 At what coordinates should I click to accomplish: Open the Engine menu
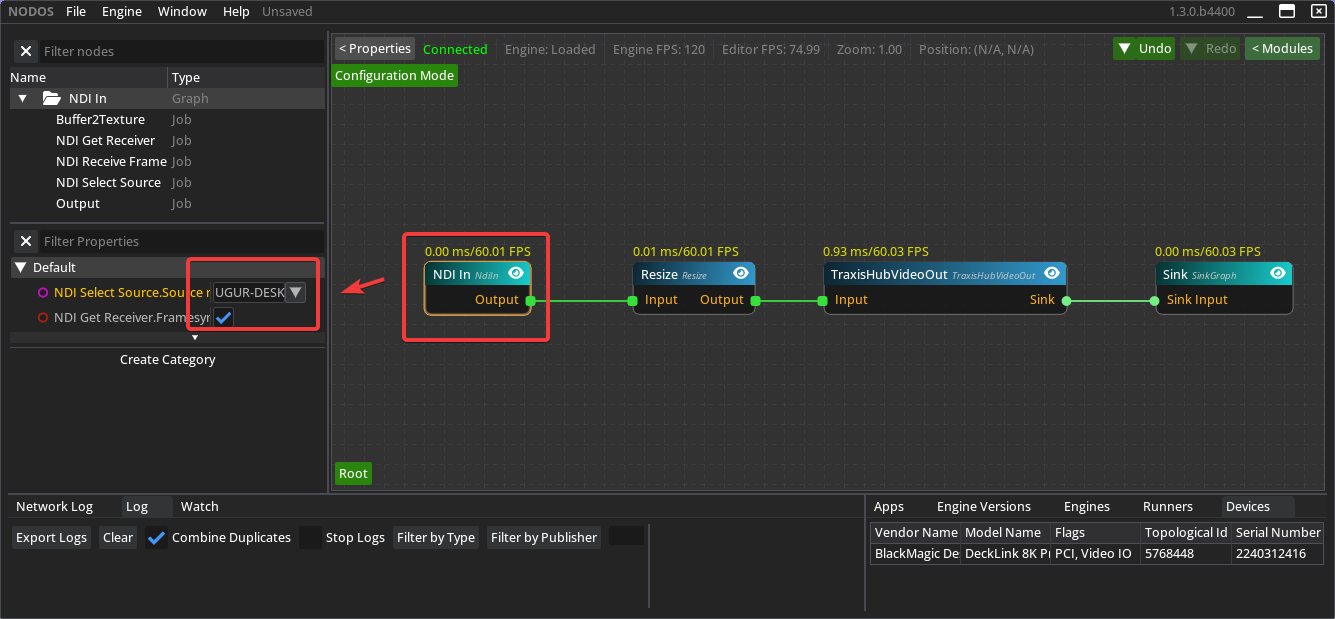pyautogui.click(x=122, y=12)
